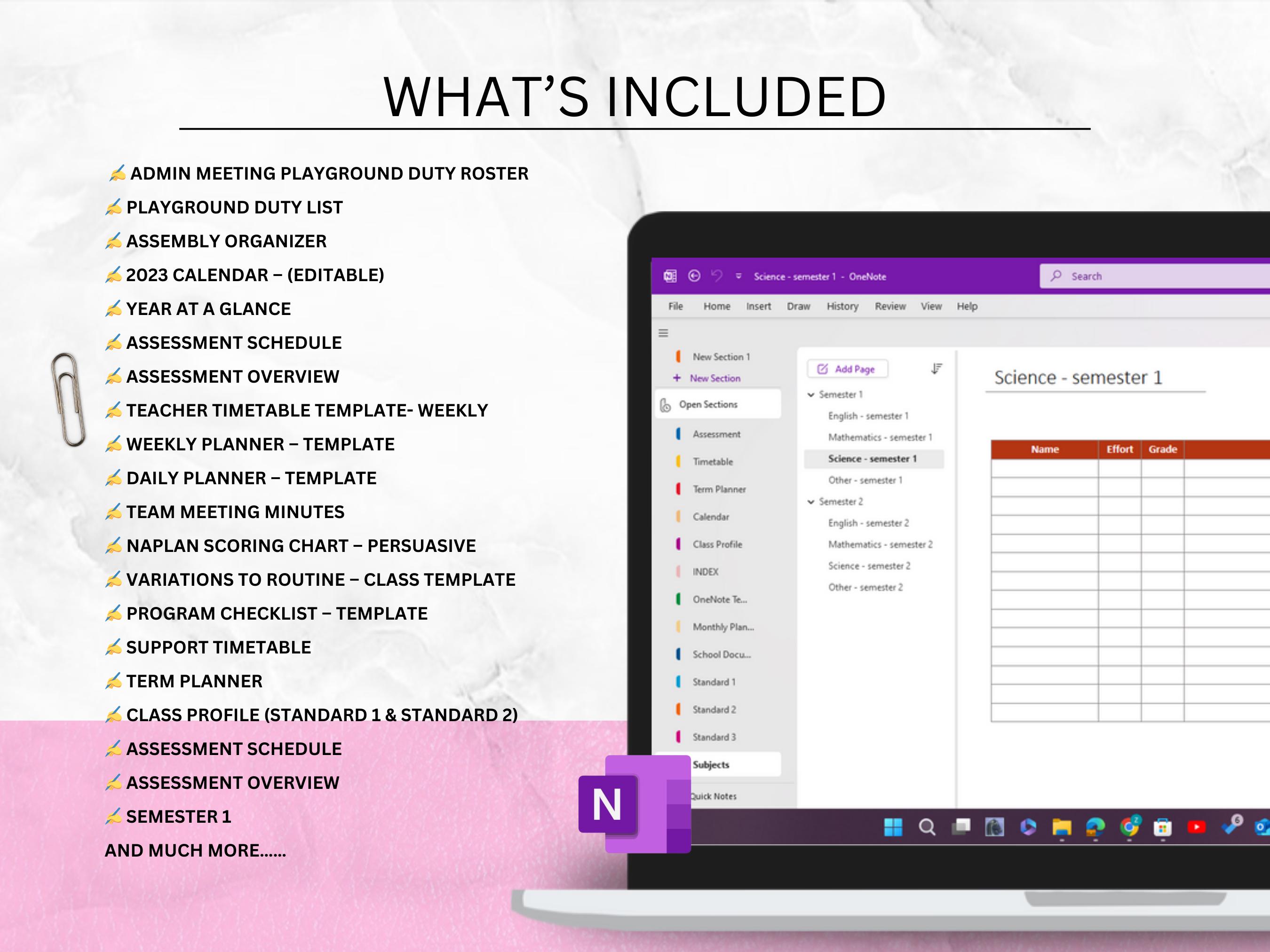Screen dimensions: 1270x952
Task: Open YouTube from the taskbar
Action: pos(1197,827)
